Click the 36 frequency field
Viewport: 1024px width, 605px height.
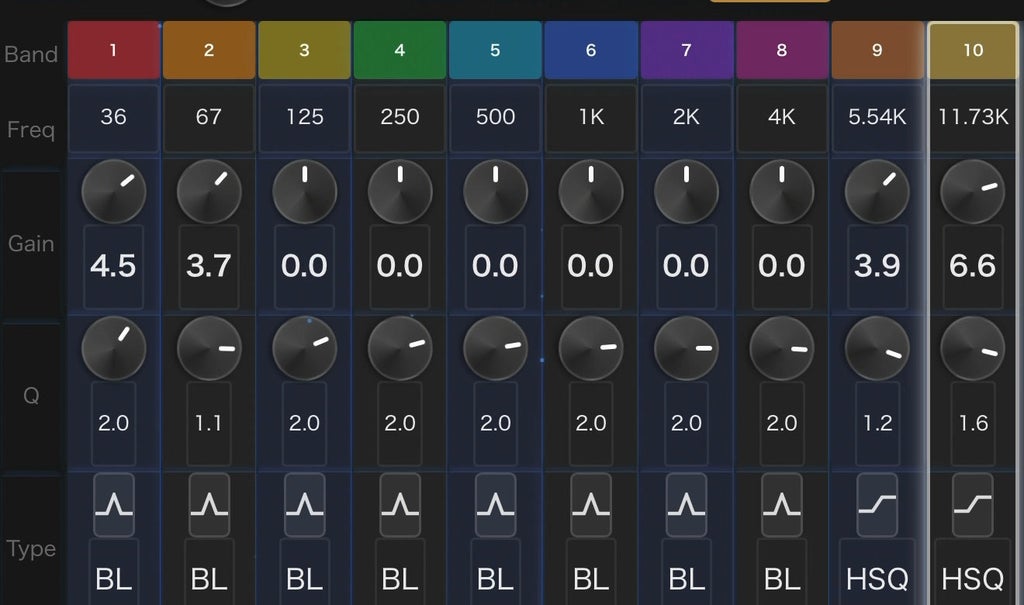[114, 118]
